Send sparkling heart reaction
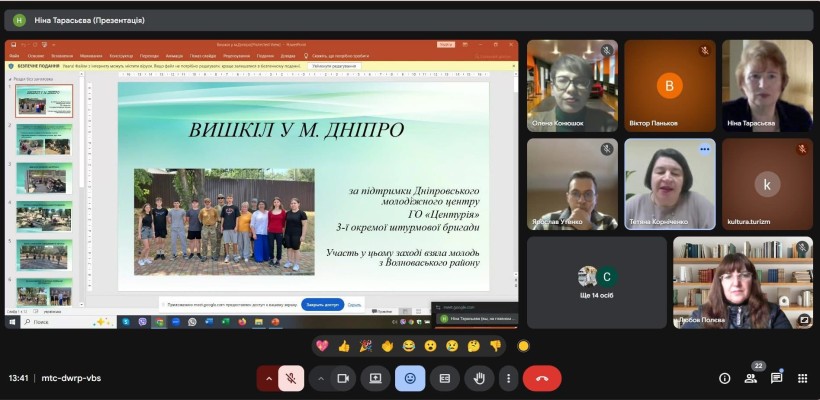Screen dimensions: 820x400 click(322, 346)
